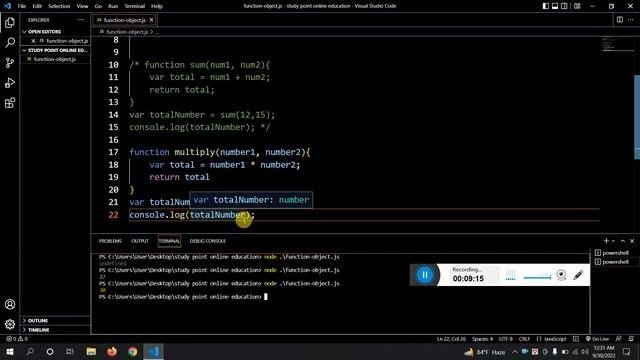Close the terminal panel
The image size is (640, 360).
click(632, 241)
